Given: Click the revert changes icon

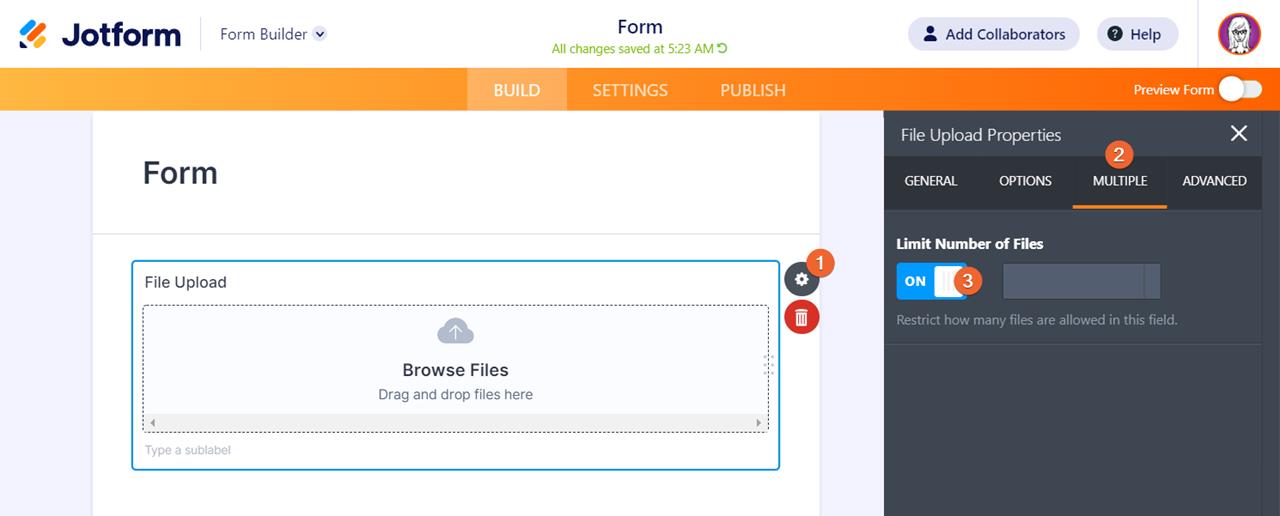Looking at the screenshot, I should pos(723,48).
